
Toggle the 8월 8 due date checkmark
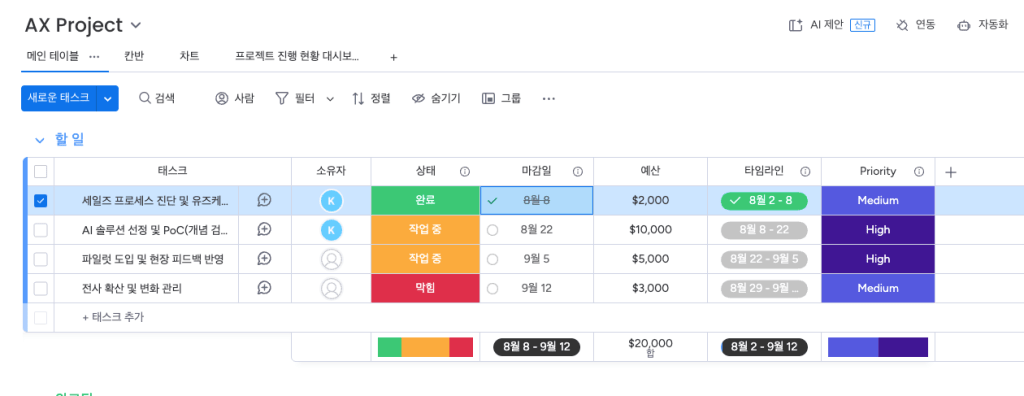[x=492, y=201]
